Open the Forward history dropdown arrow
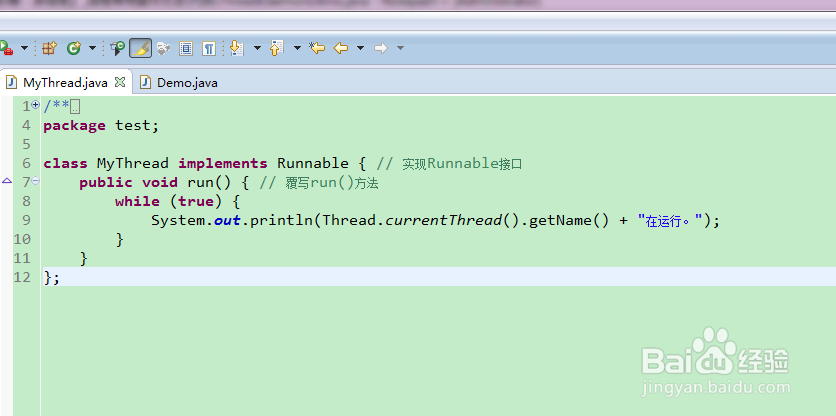Image resolution: width=836 pixels, height=416 pixels. click(400, 49)
